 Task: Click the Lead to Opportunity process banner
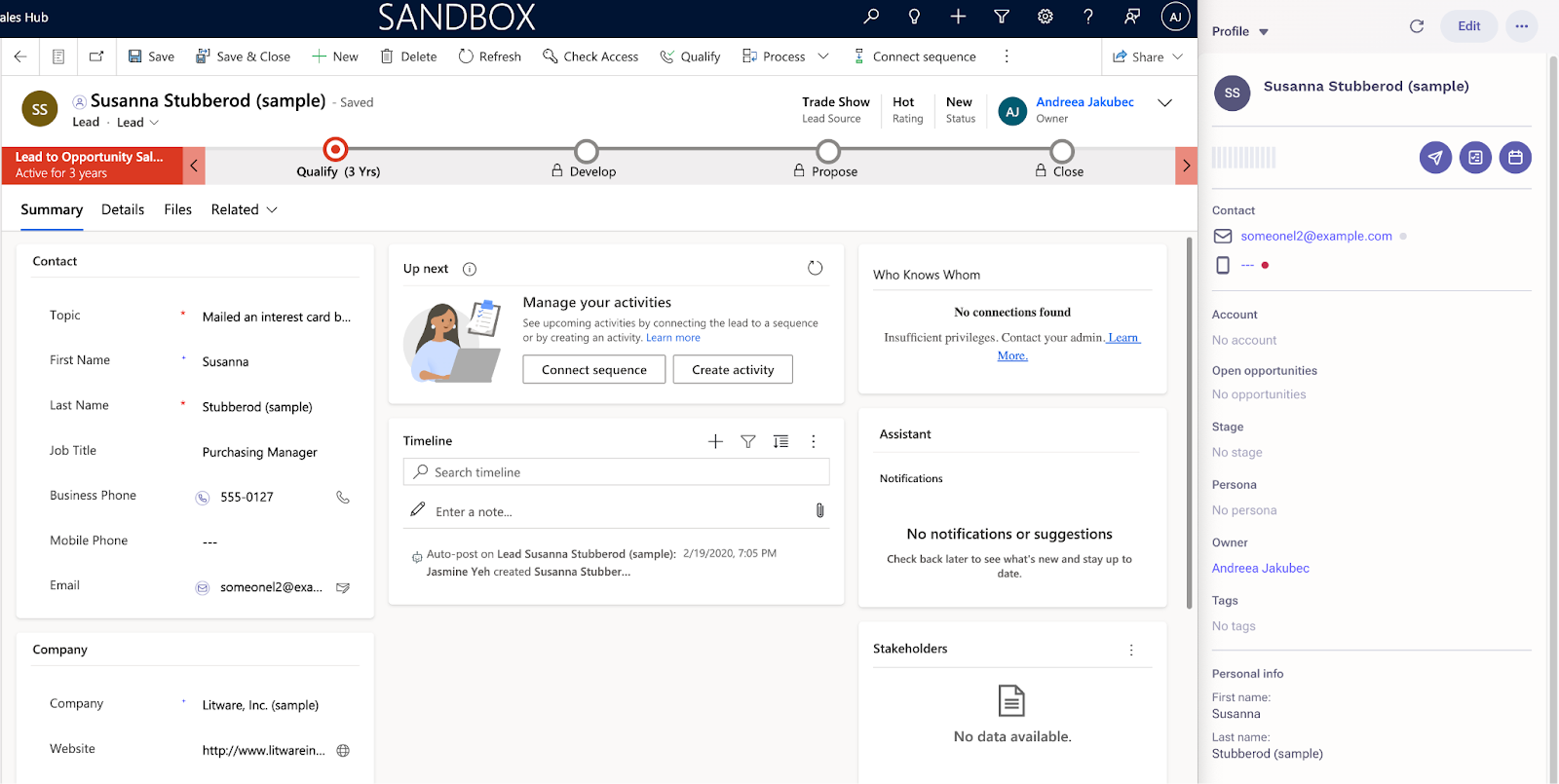pos(93,166)
